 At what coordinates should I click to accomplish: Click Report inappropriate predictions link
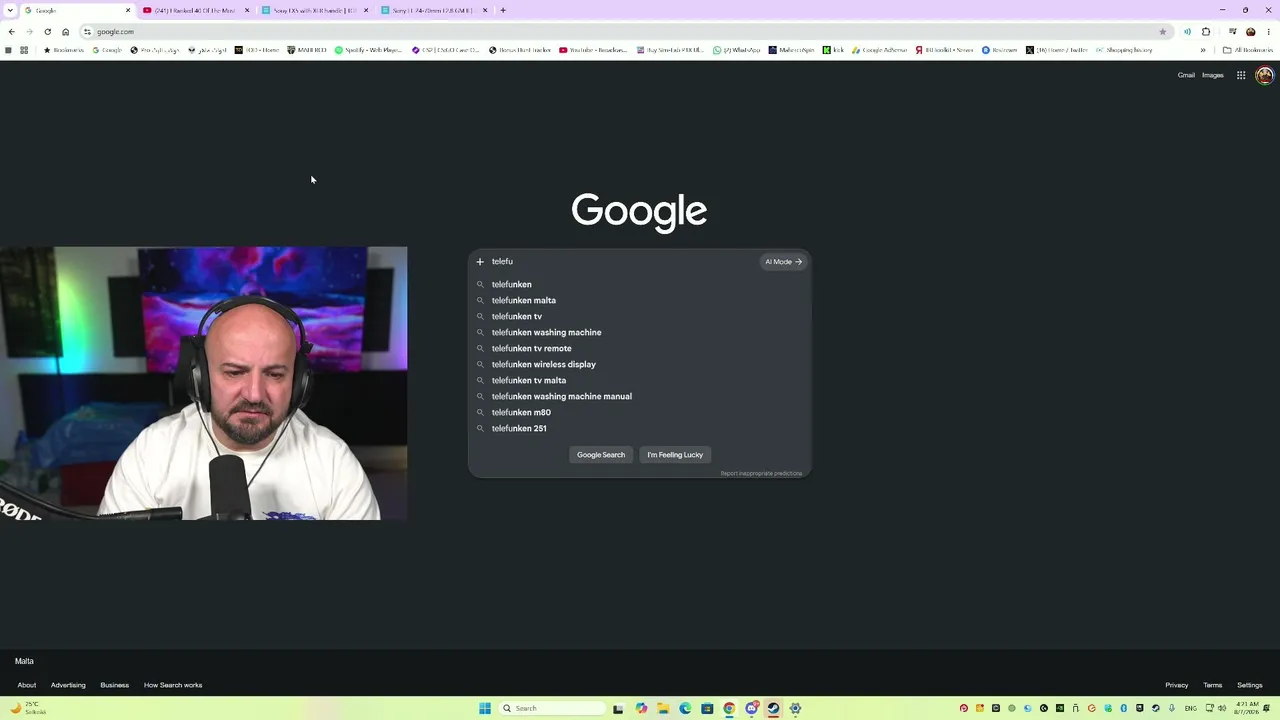pos(761,473)
